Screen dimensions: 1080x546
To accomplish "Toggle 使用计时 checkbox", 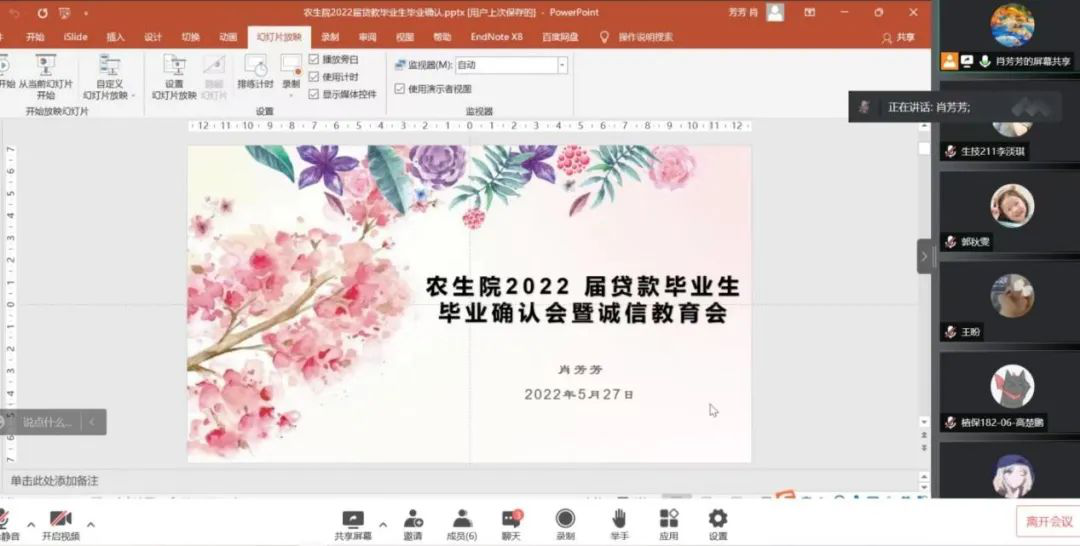I will pyautogui.click(x=314, y=77).
